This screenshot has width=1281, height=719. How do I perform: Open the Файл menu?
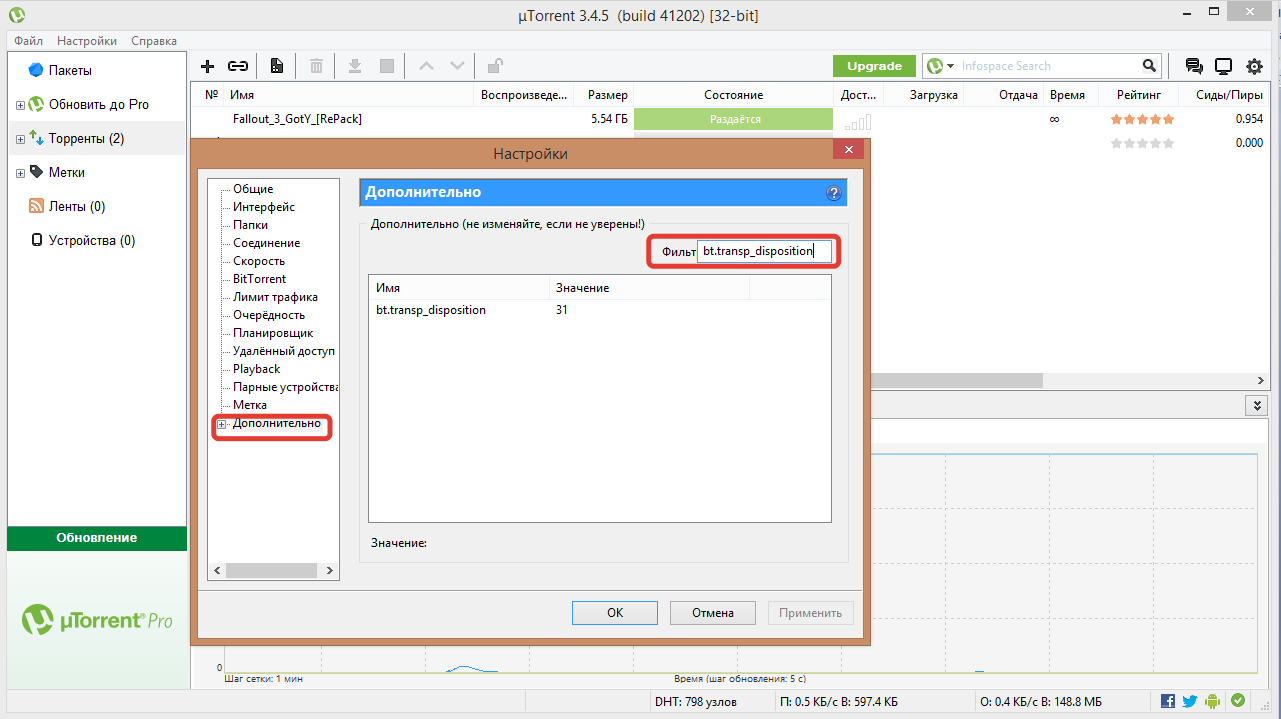click(x=28, y=41)
